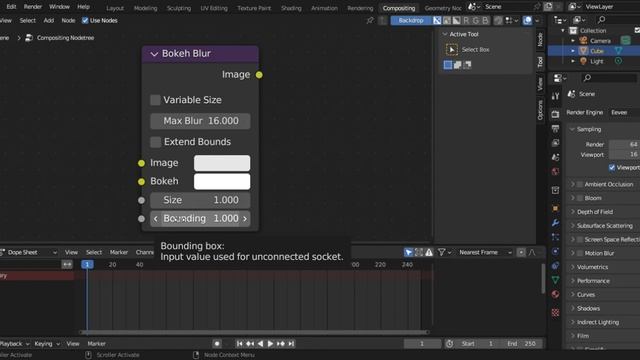Click the Max Blur value field
Screen dimensions: 640x360
pos(200,121)
